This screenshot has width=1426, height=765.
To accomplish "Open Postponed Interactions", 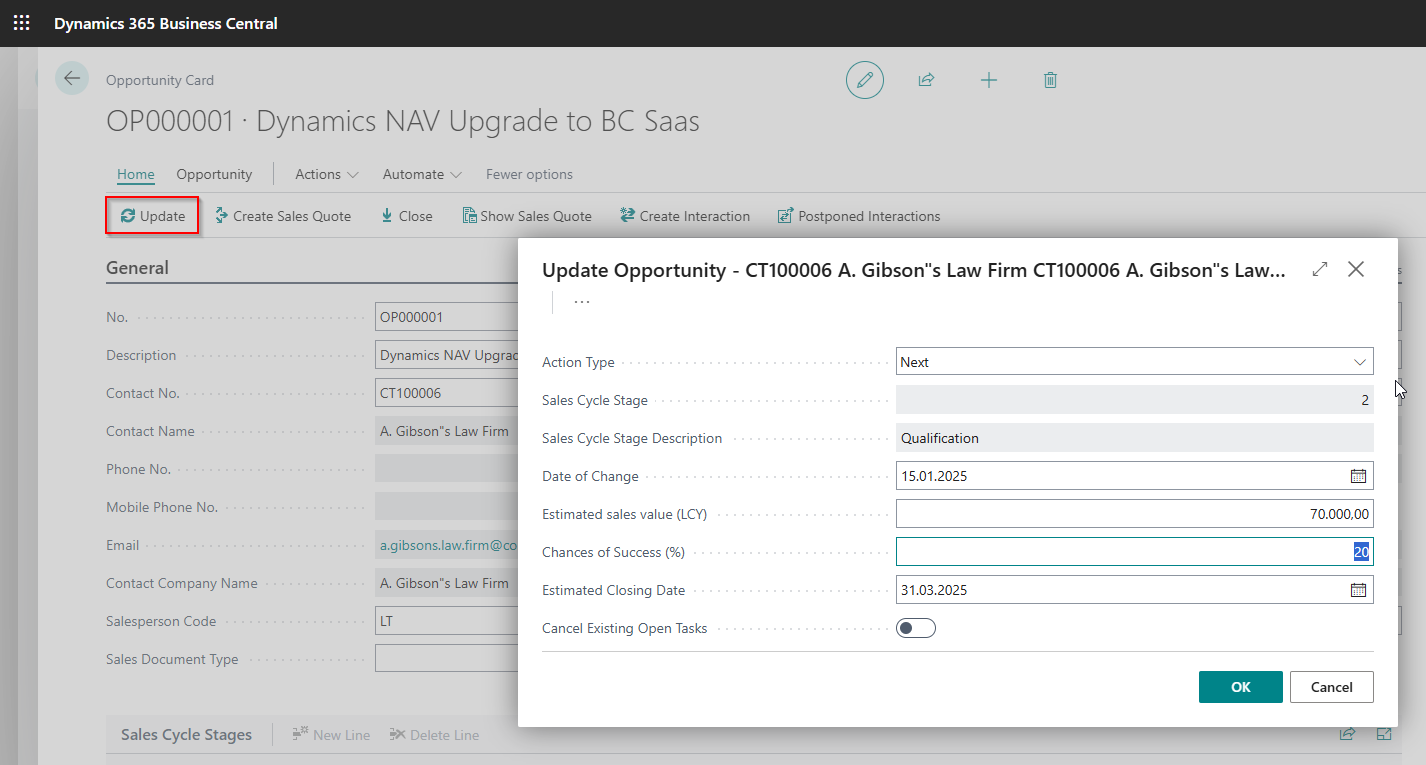I will [859, 216].
